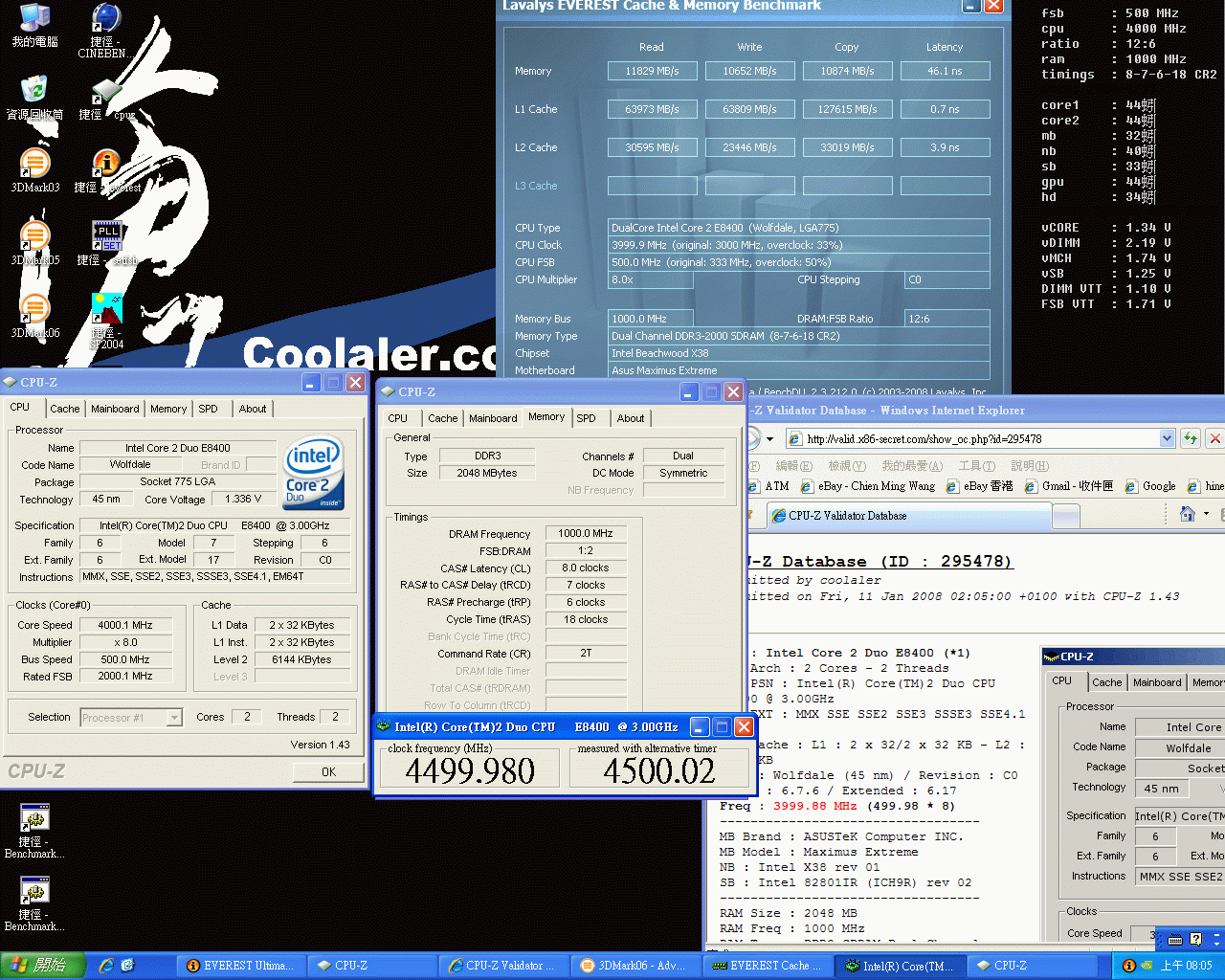This screenshot has width=1225, height=980.
Task: Click the L3 Cache label in EVEREST
Action: [536, 186]
